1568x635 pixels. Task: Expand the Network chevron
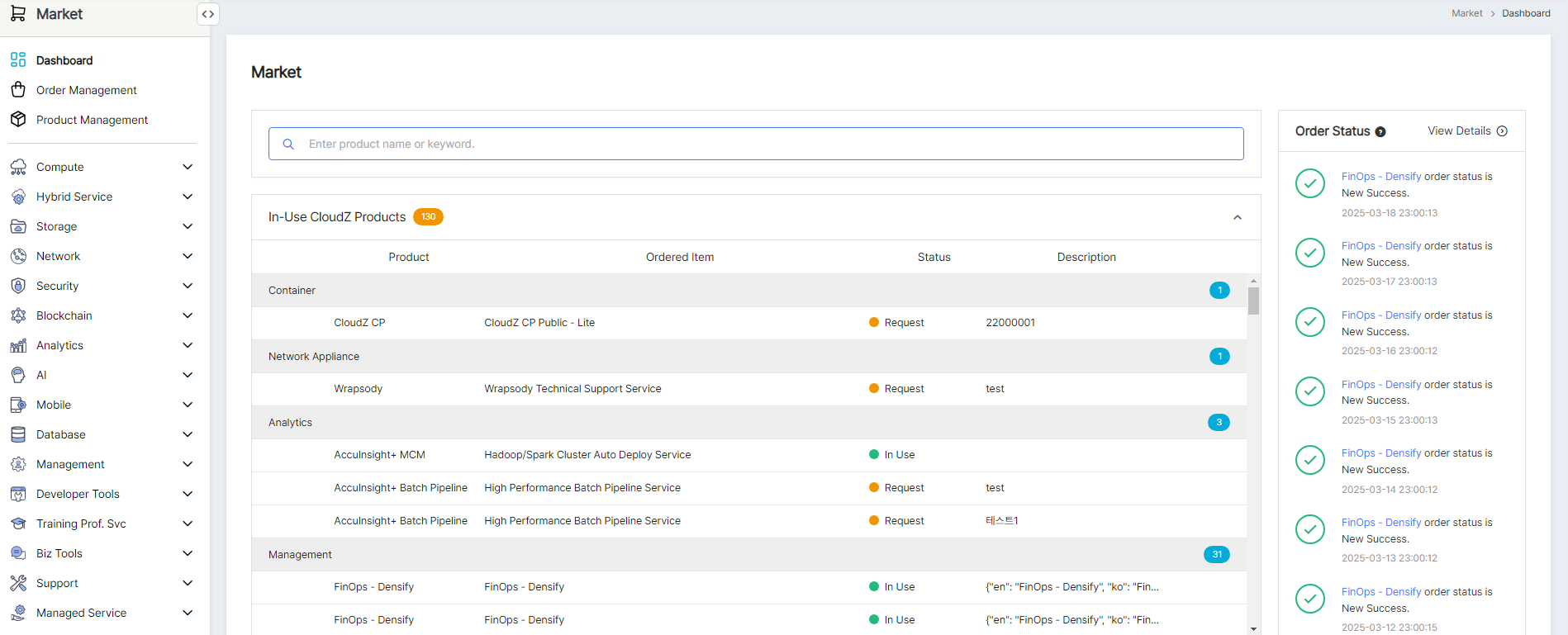[x=188, y=256]
